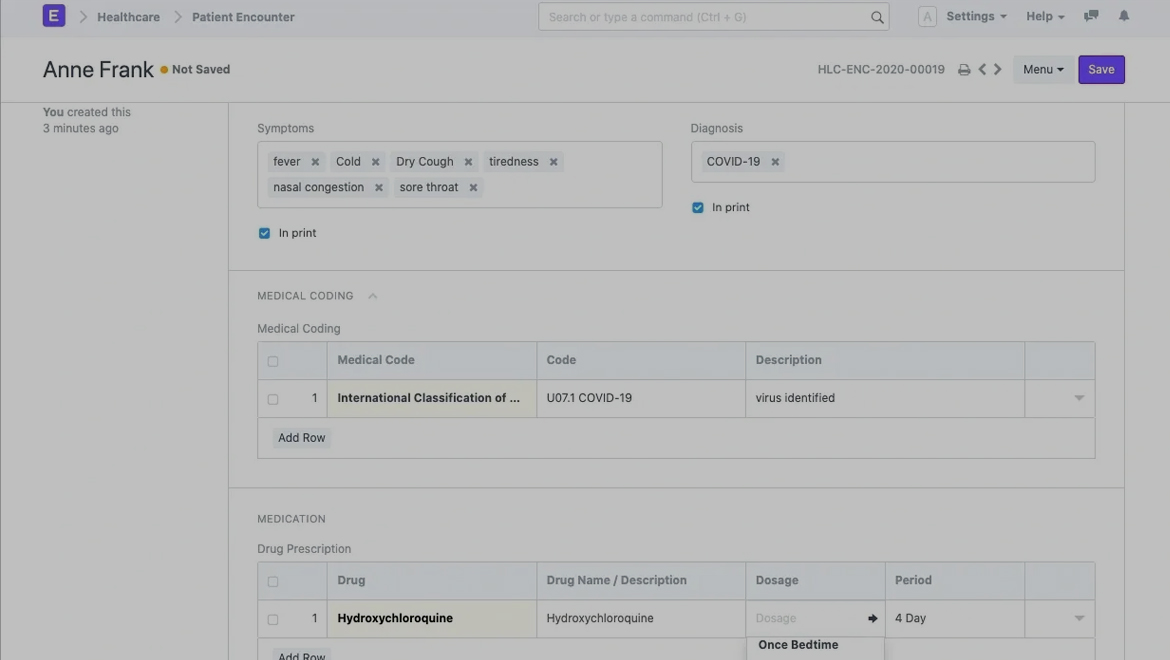The height and width of the screenshot is (660, 1170).
Task: Open the chat messages icon
Action: pos(1091,16)
